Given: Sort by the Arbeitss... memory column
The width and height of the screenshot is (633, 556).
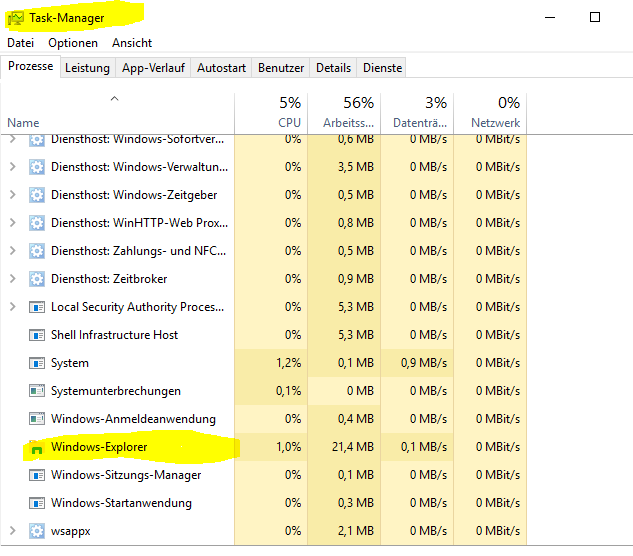Looking at the screenshot, I should tap(344, 113).
